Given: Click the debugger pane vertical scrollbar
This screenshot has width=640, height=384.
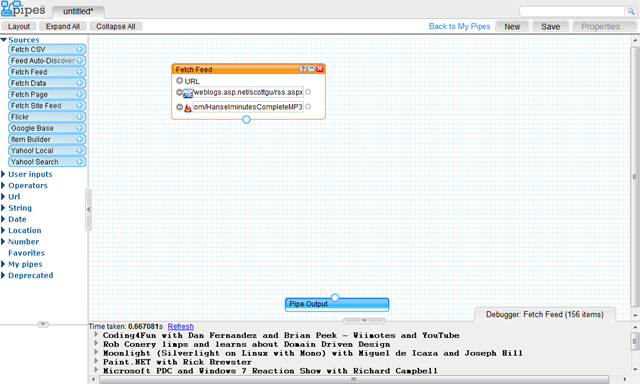Looking at the screenshot, I should (635, 340).
